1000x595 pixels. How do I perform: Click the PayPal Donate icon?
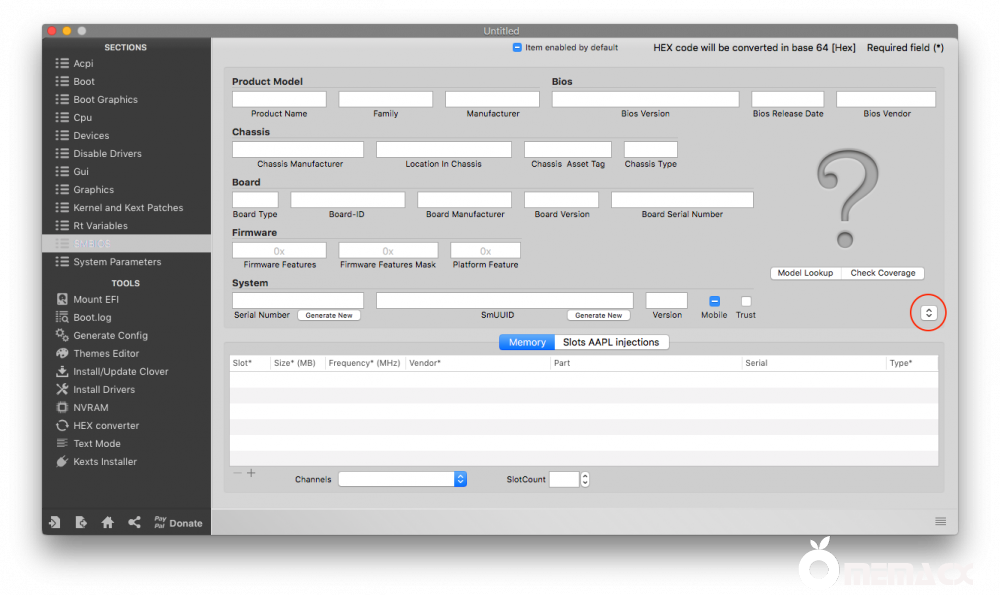pos(178,521)
